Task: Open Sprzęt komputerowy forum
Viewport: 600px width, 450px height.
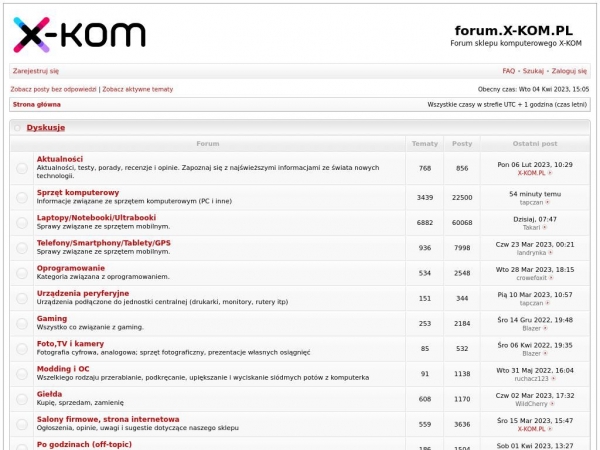Action: pyautogui.click(x=78, y=192)
